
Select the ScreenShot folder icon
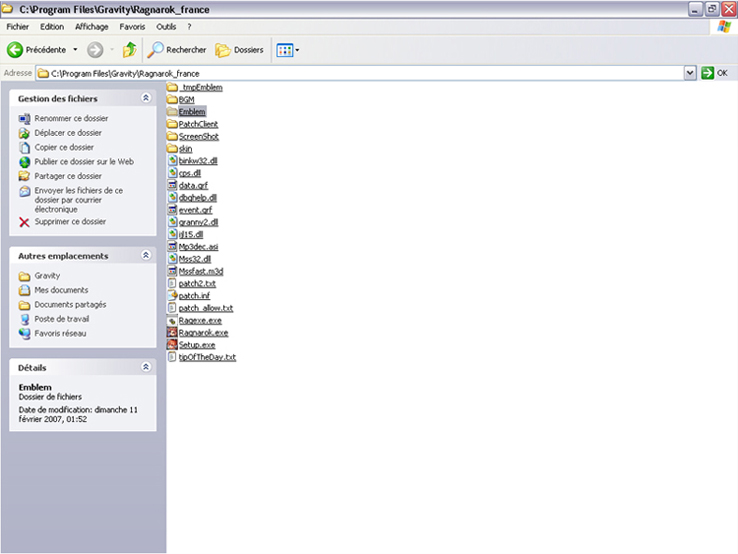pos(172,136)
